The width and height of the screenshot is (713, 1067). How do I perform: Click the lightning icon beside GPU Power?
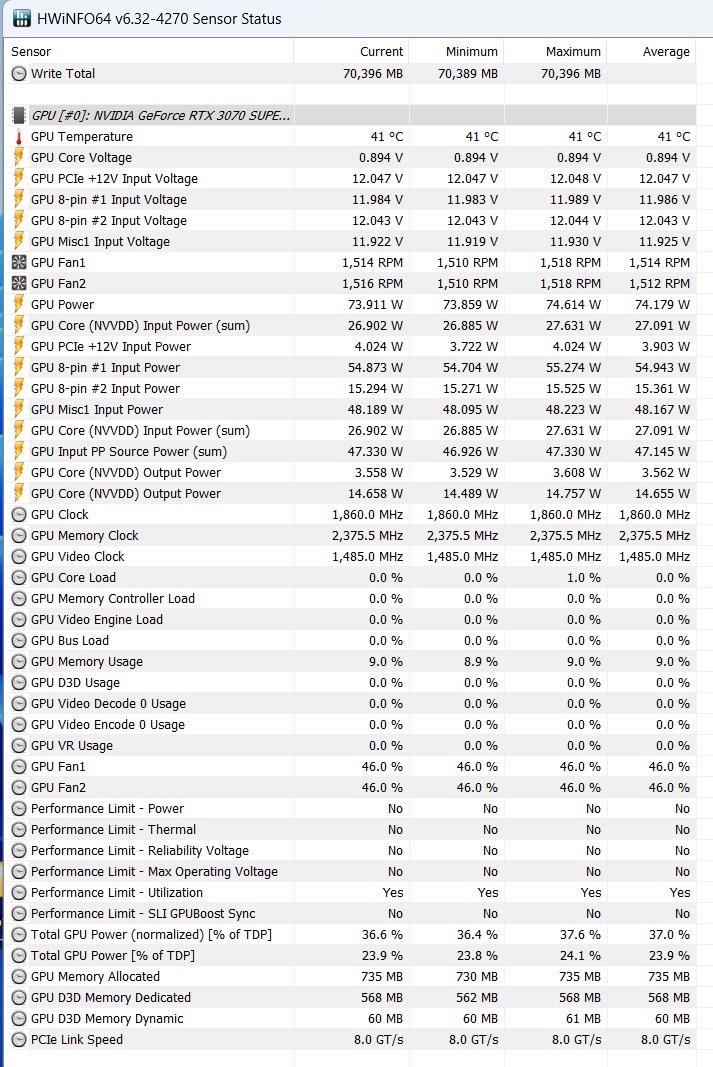click(x=19, y=305)
